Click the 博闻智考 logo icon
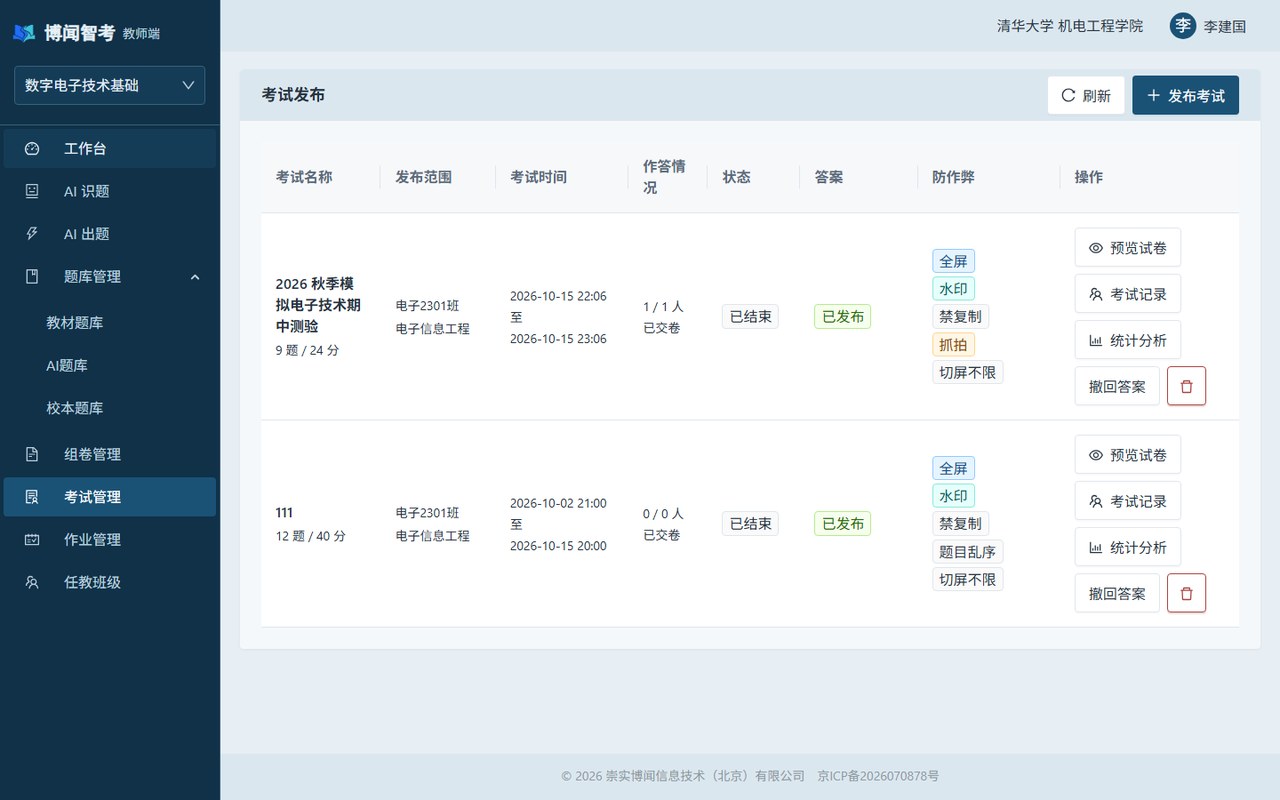 click(24, 33)
